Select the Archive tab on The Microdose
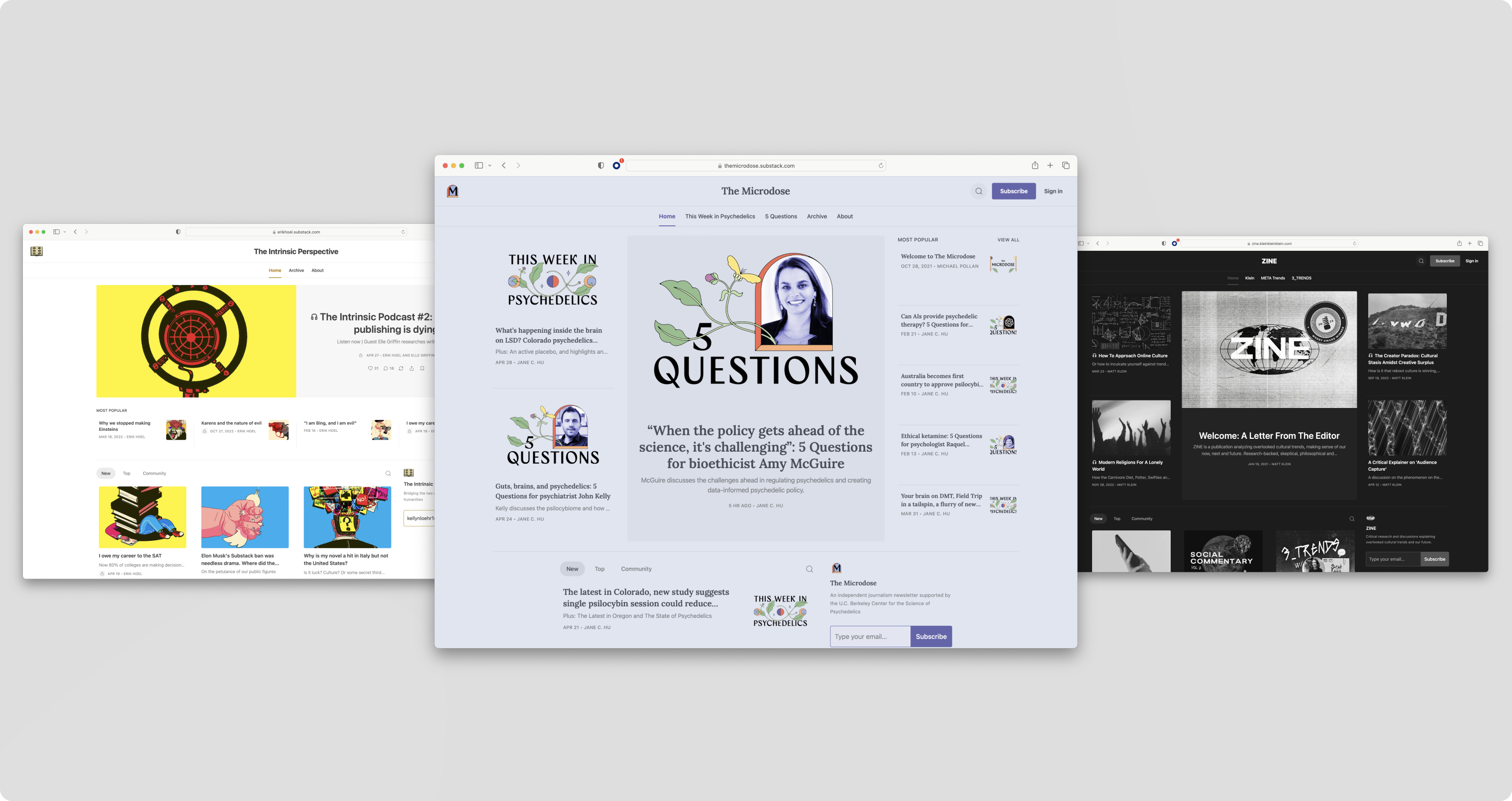 click(816, 216)
